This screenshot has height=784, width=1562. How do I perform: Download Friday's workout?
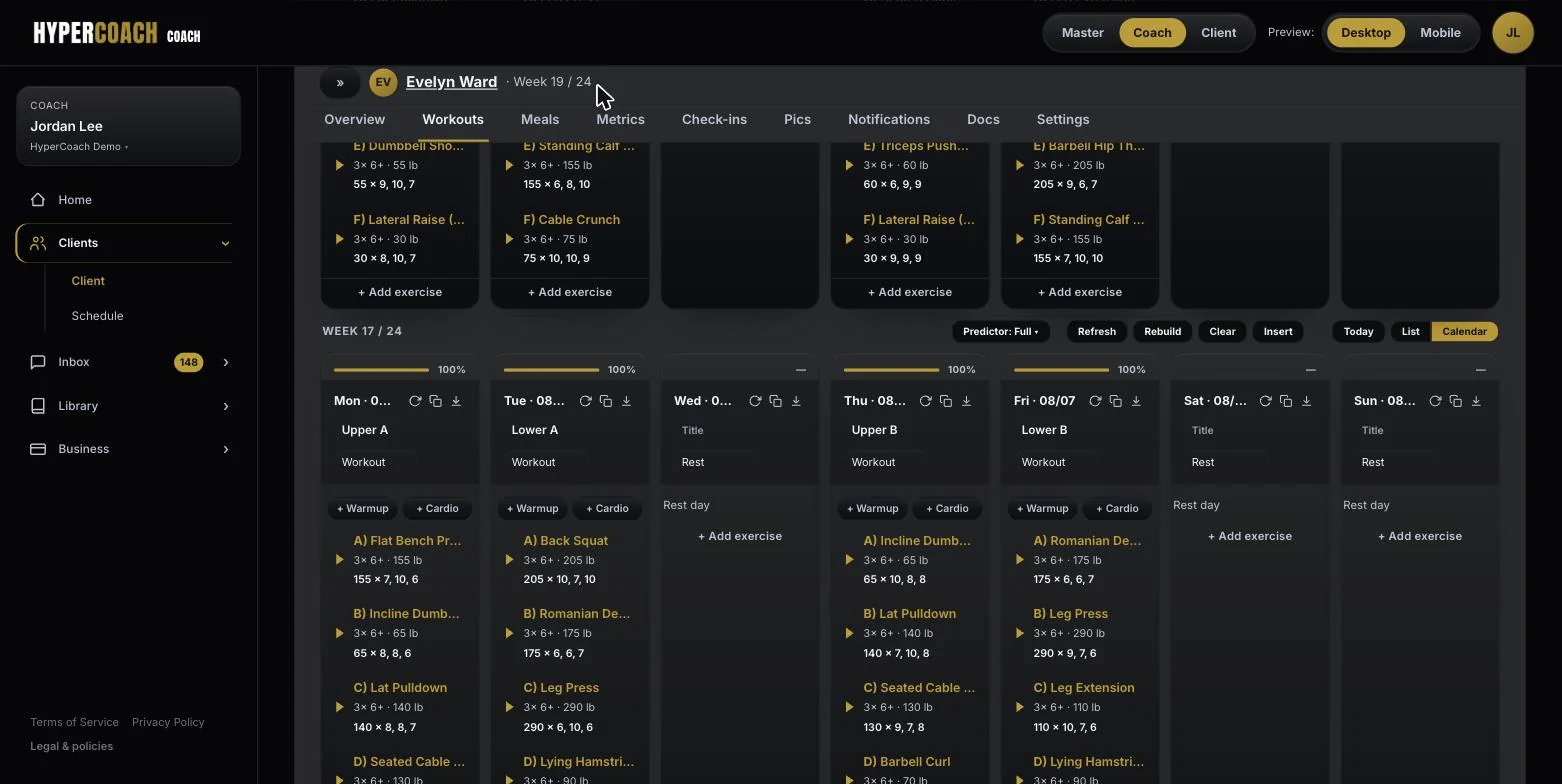1136,401
